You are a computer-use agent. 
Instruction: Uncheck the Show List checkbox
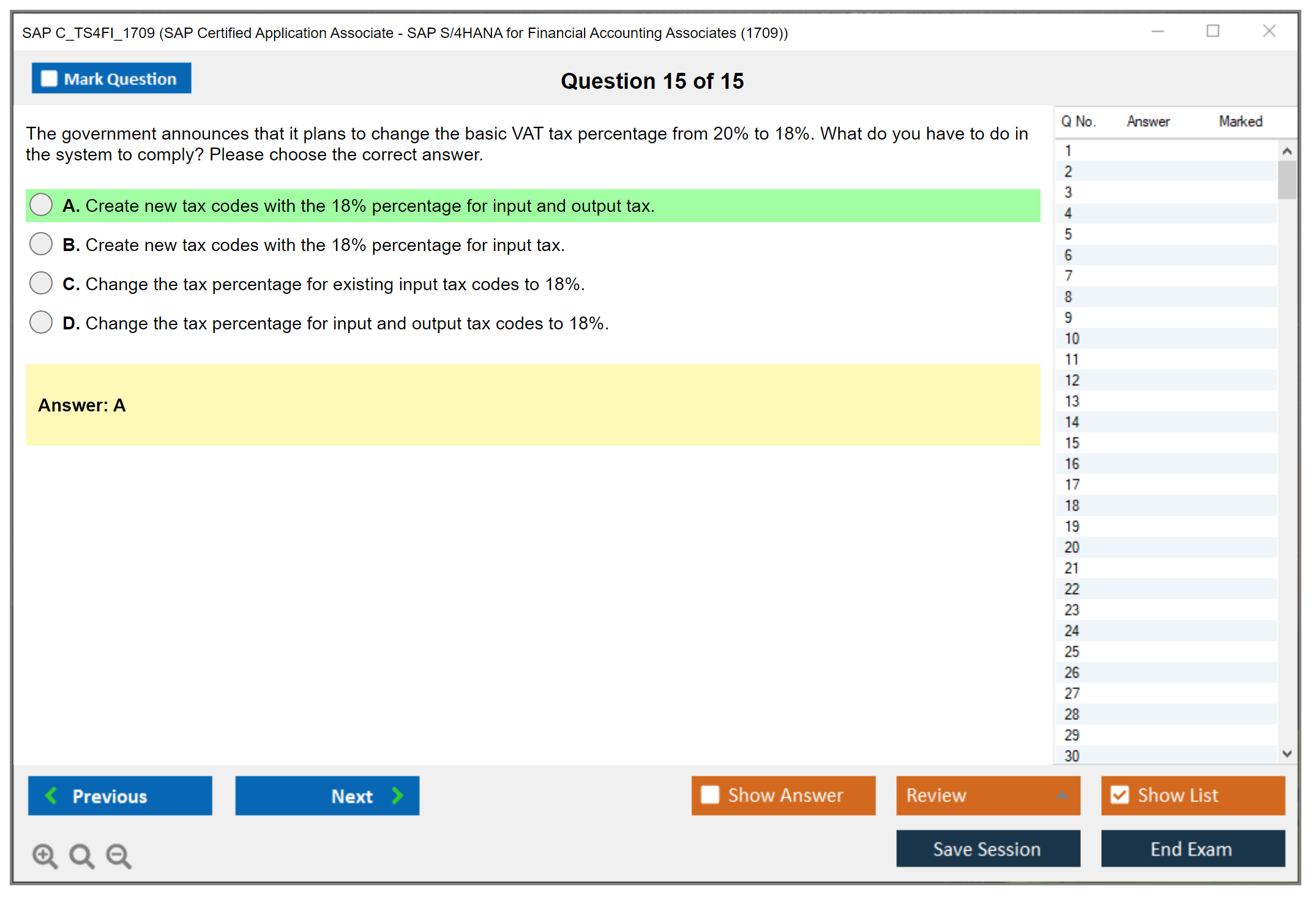(x=1120, y=795)
